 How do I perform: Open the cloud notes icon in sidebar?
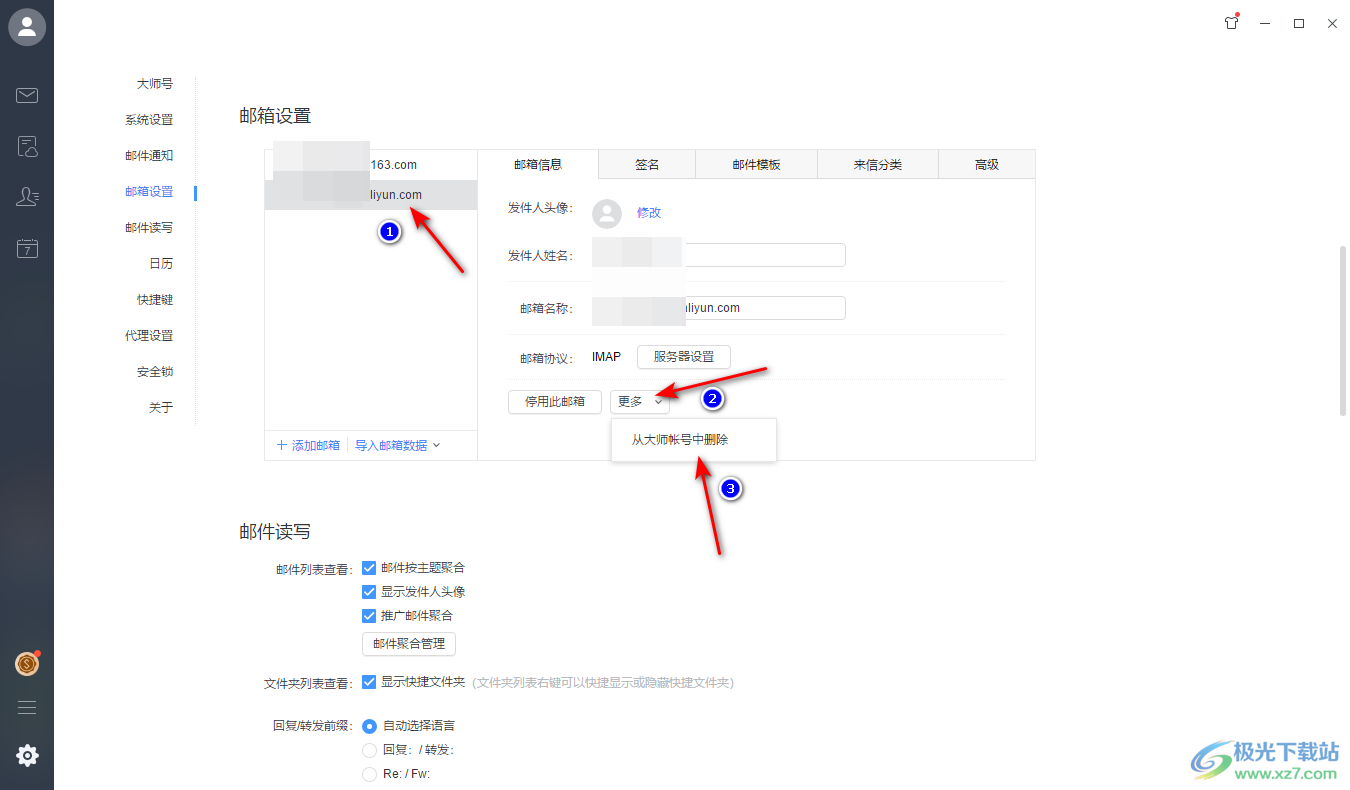coord(27,147)
